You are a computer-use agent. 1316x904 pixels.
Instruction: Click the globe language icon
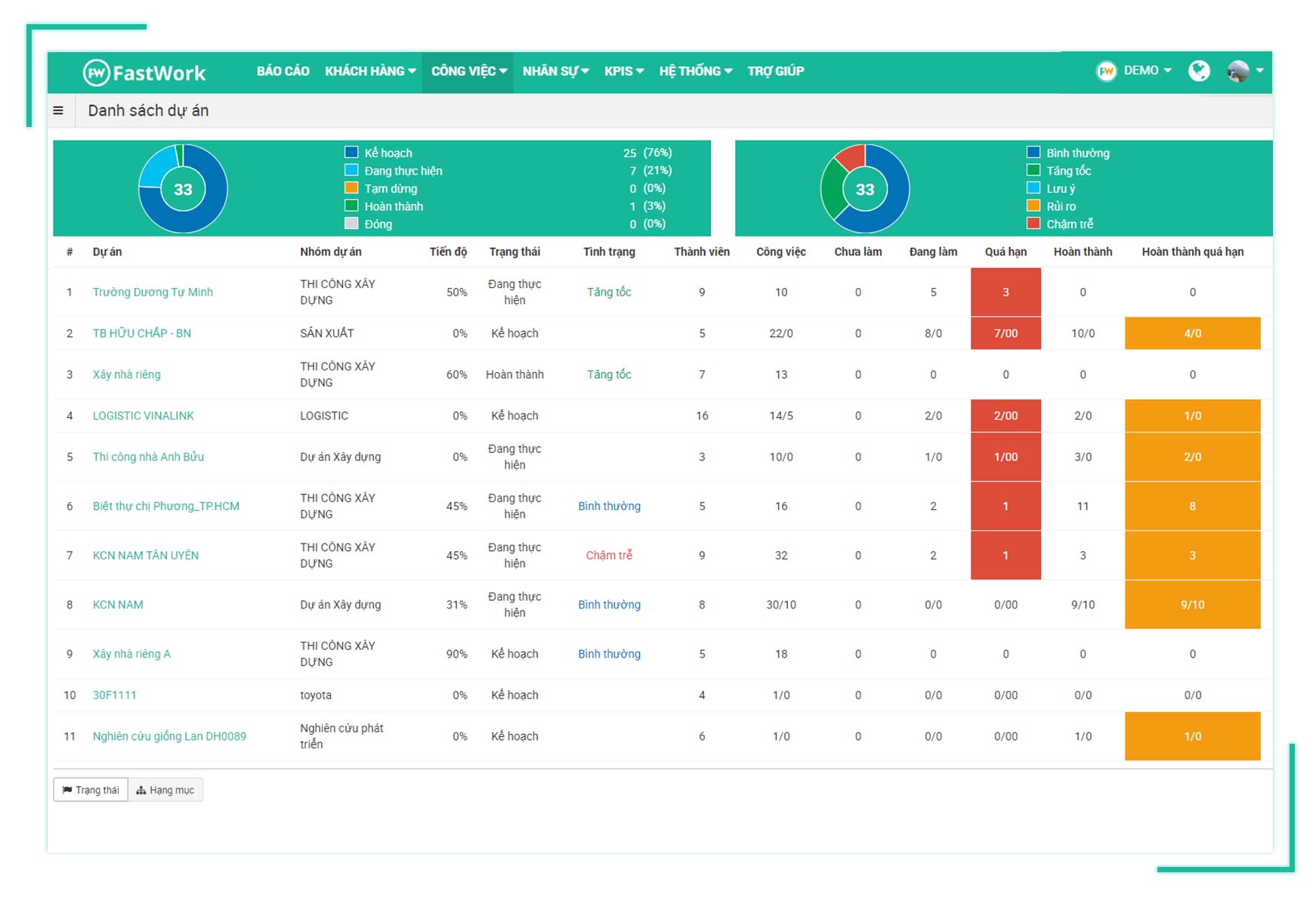coord(1198,71)
